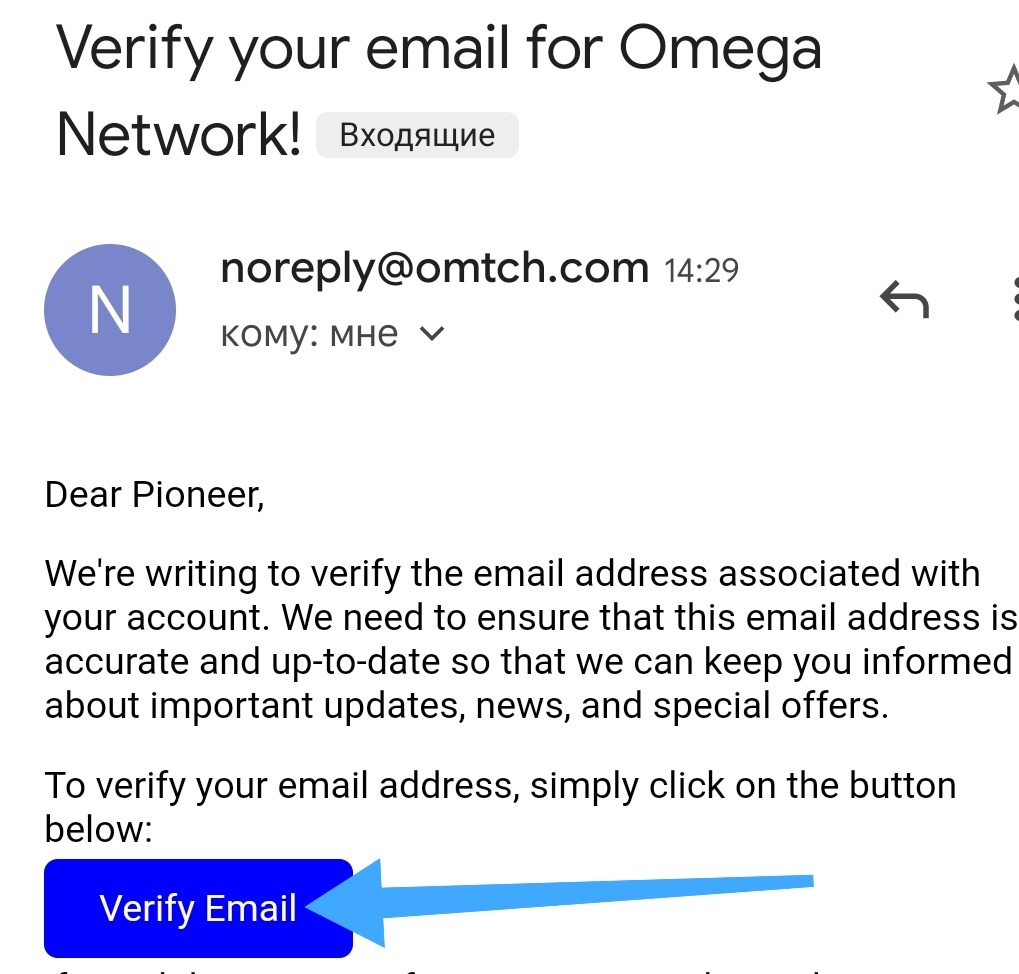Tap sender address noreply@omtch.com
This screenshot has height=974, width=1019.
435,268
